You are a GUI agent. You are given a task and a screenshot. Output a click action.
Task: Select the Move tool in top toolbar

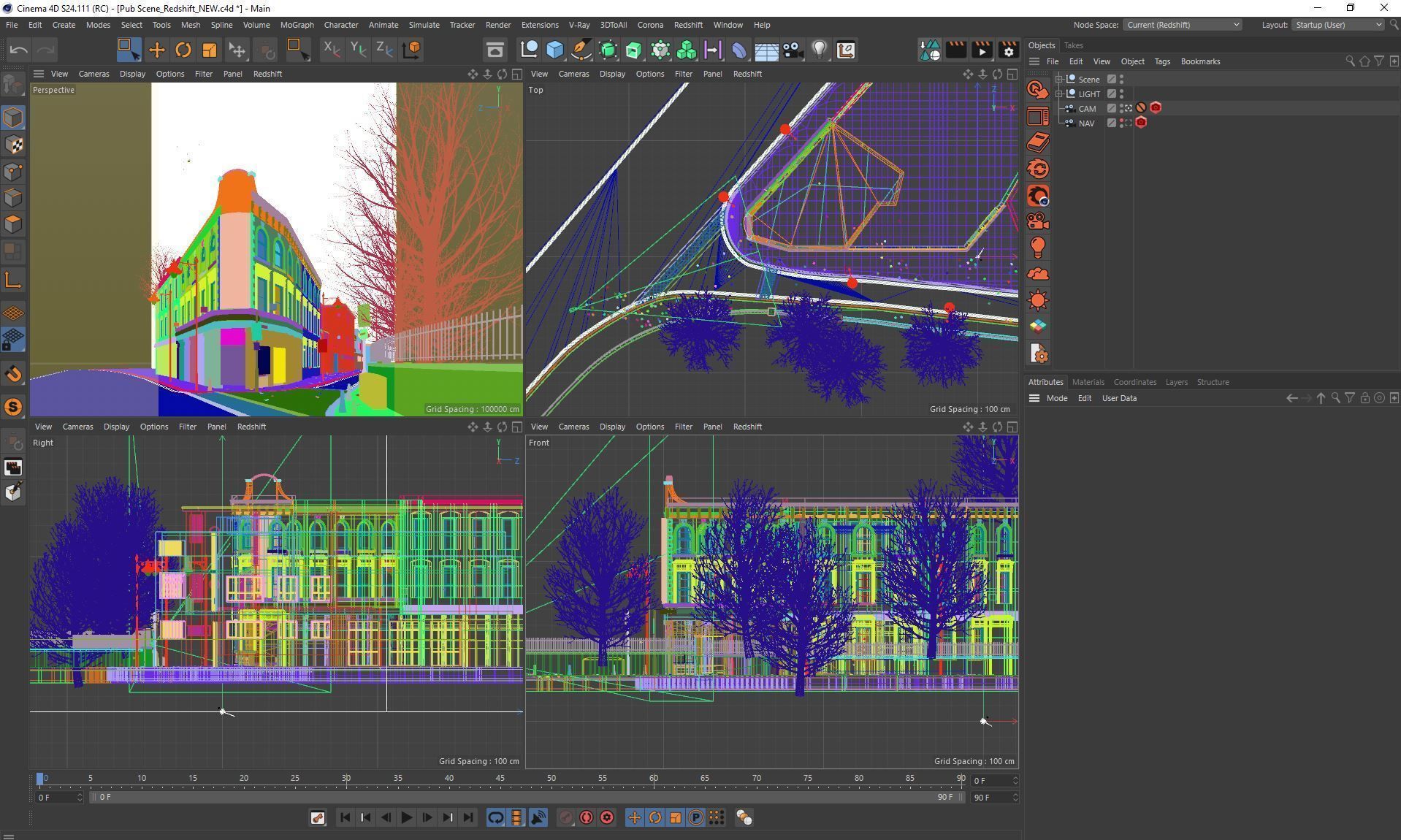(156, 50)
